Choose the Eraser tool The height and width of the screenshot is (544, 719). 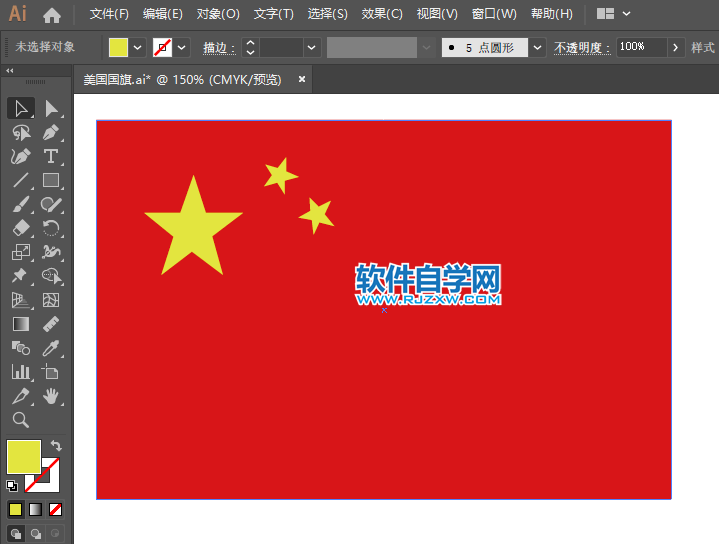point(21,228)
